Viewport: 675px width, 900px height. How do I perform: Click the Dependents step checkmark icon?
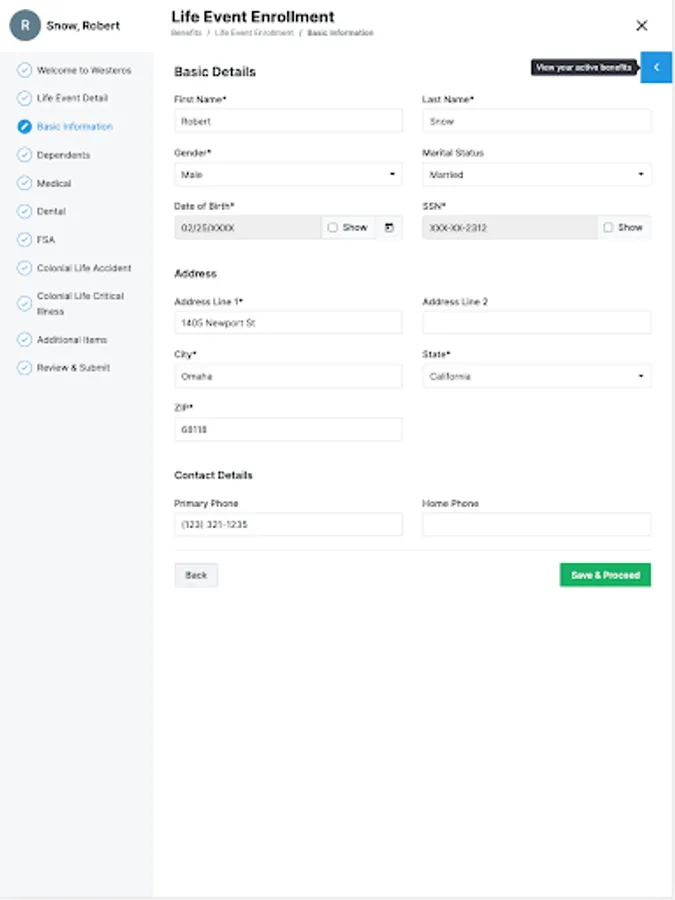point(25,155)
